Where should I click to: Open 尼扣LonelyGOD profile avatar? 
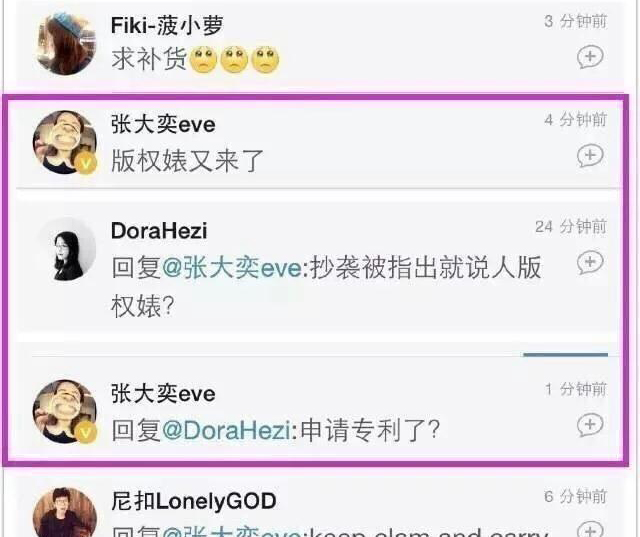65,513
